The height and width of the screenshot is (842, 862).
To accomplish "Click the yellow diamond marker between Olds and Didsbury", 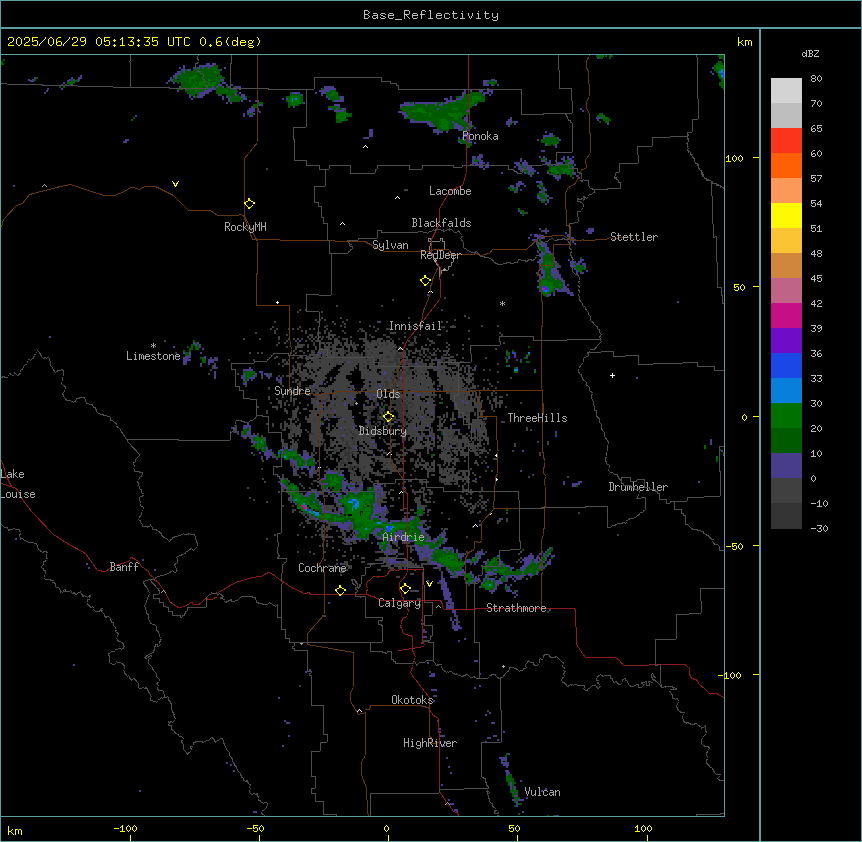I will [x=389, y=417].
